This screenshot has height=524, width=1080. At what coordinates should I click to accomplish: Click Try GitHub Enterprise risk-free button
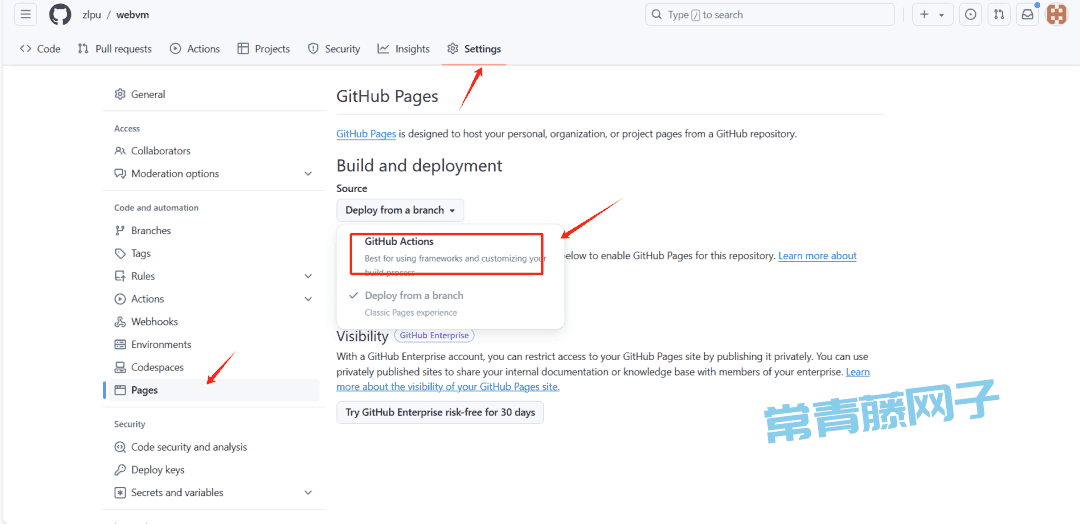tap(440, 412)
